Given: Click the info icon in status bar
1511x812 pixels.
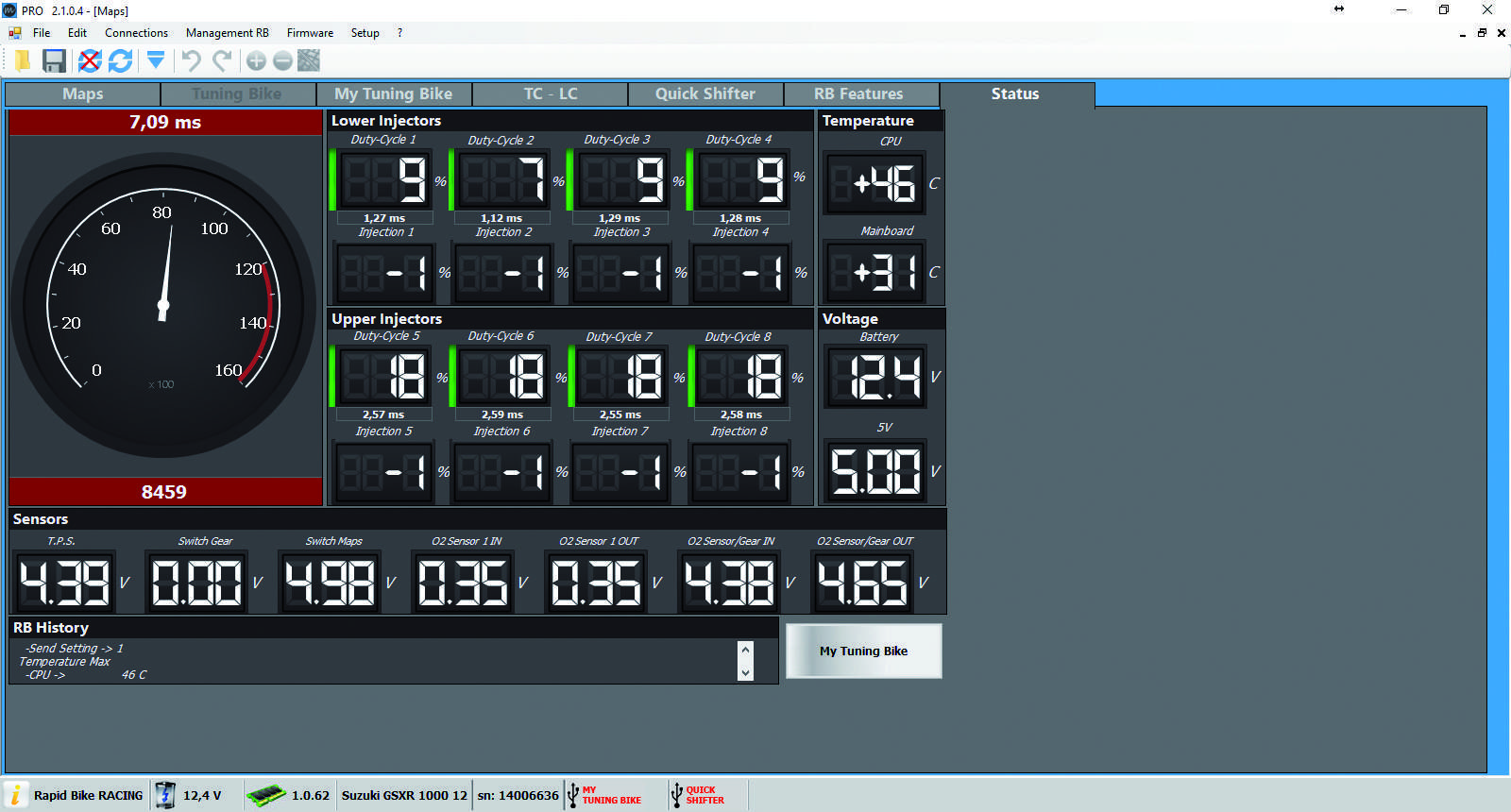Looking at the screenshot, I should (x=16, y=795).
